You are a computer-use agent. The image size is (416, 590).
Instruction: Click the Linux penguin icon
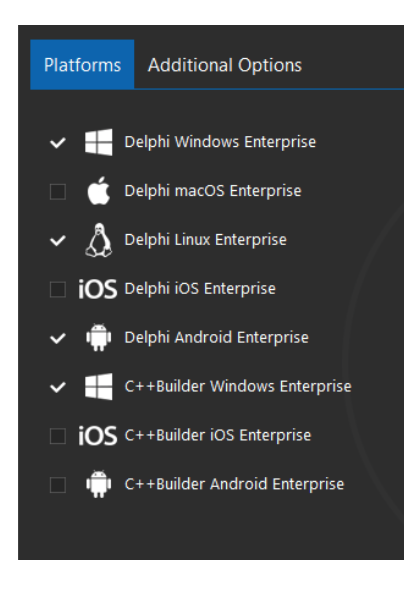pos(99,240)
